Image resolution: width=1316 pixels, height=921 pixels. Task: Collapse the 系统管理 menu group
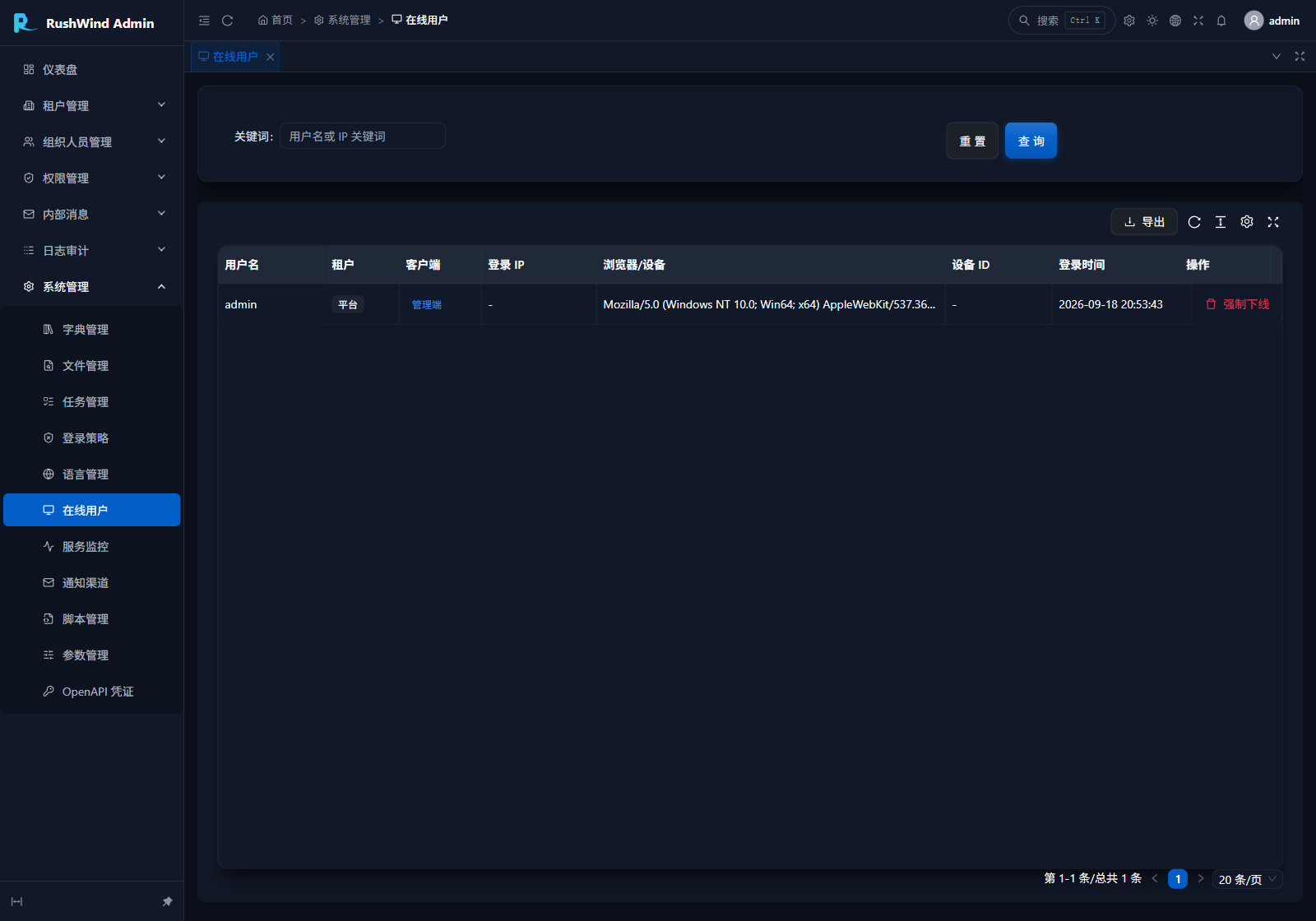tap(92, 286)
